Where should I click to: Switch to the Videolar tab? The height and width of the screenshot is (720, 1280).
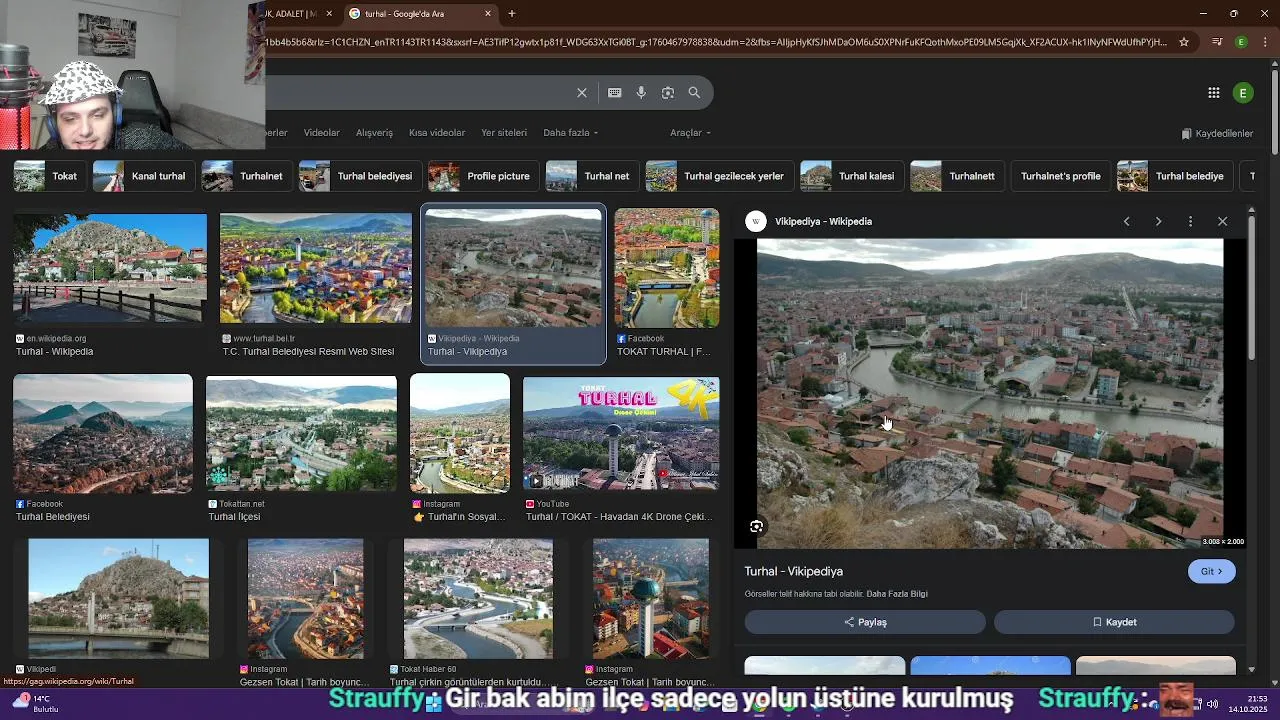(322, 133)
